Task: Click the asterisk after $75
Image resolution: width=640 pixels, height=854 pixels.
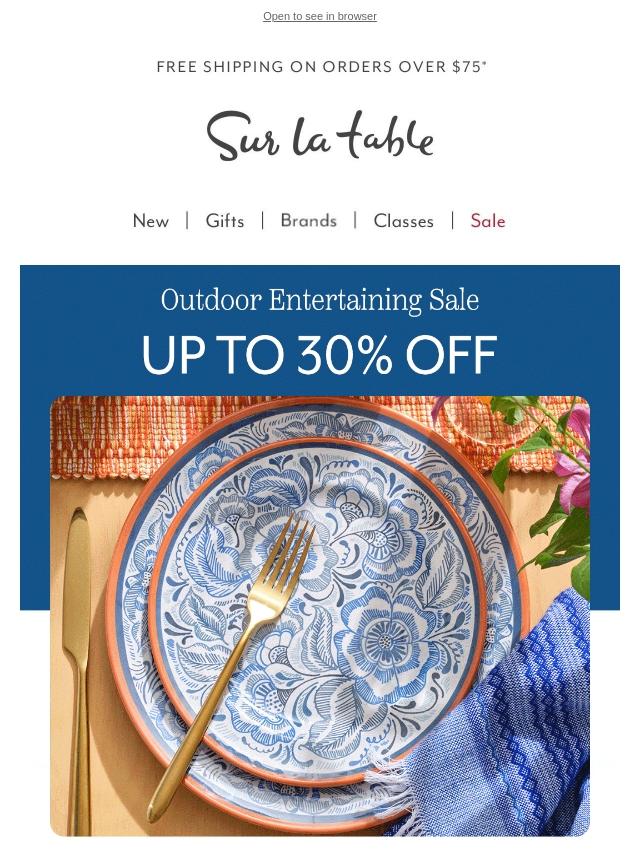Action: 484,63
